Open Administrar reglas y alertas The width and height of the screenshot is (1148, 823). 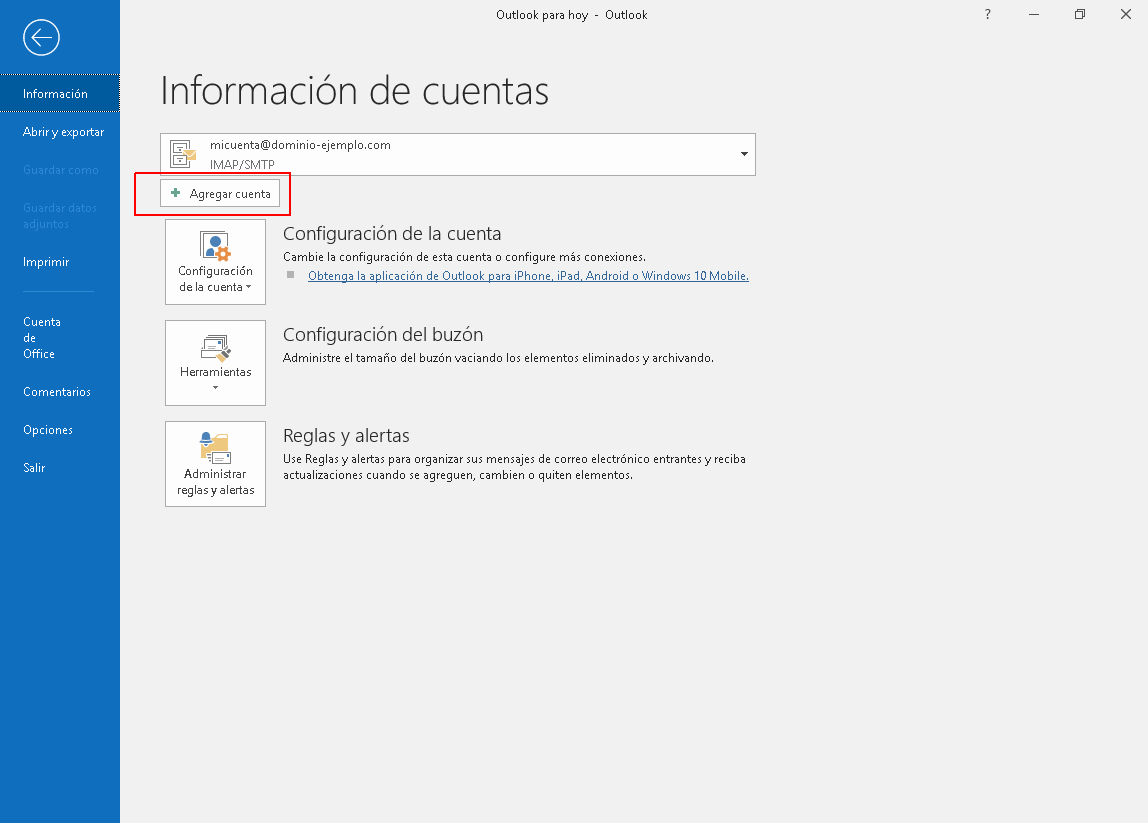tap(215, 464)
